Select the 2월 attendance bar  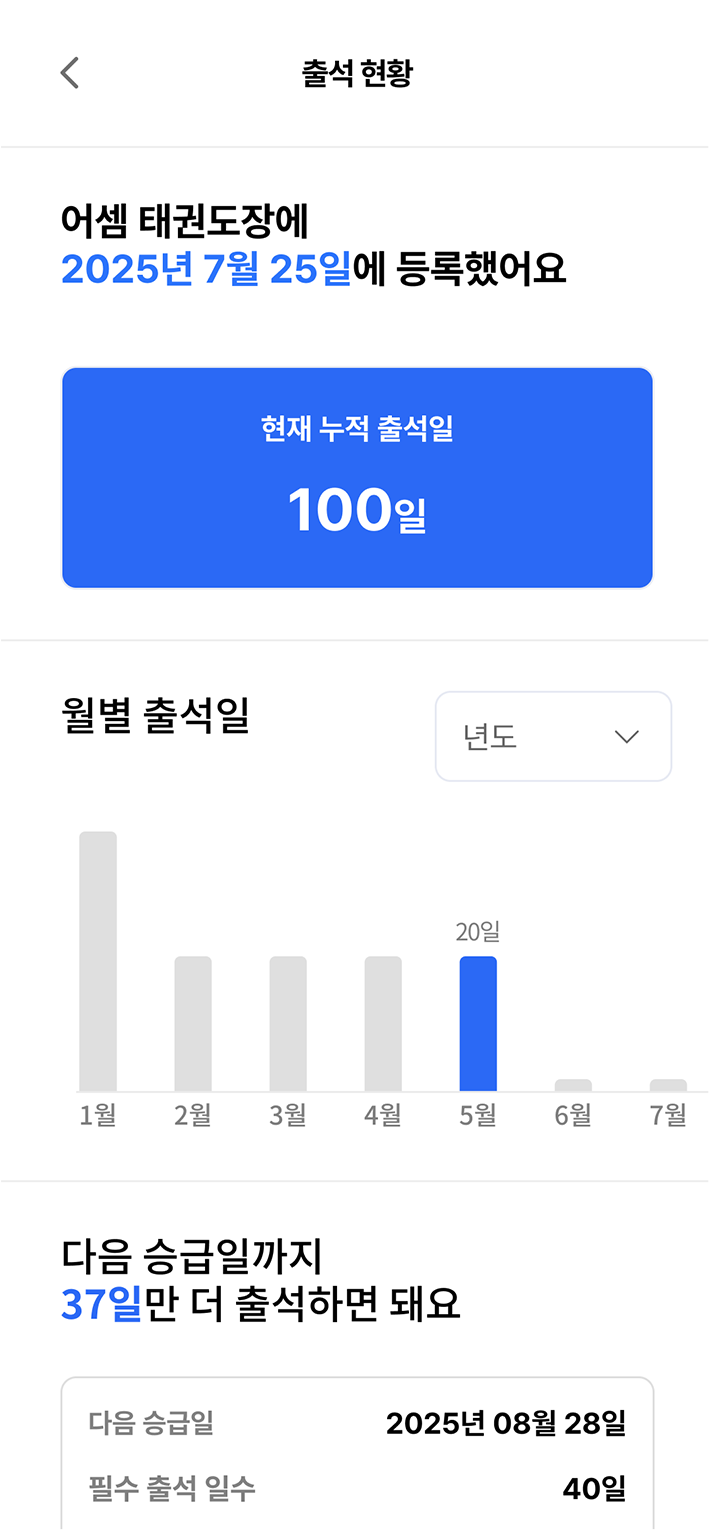[x=193, y=1023]
